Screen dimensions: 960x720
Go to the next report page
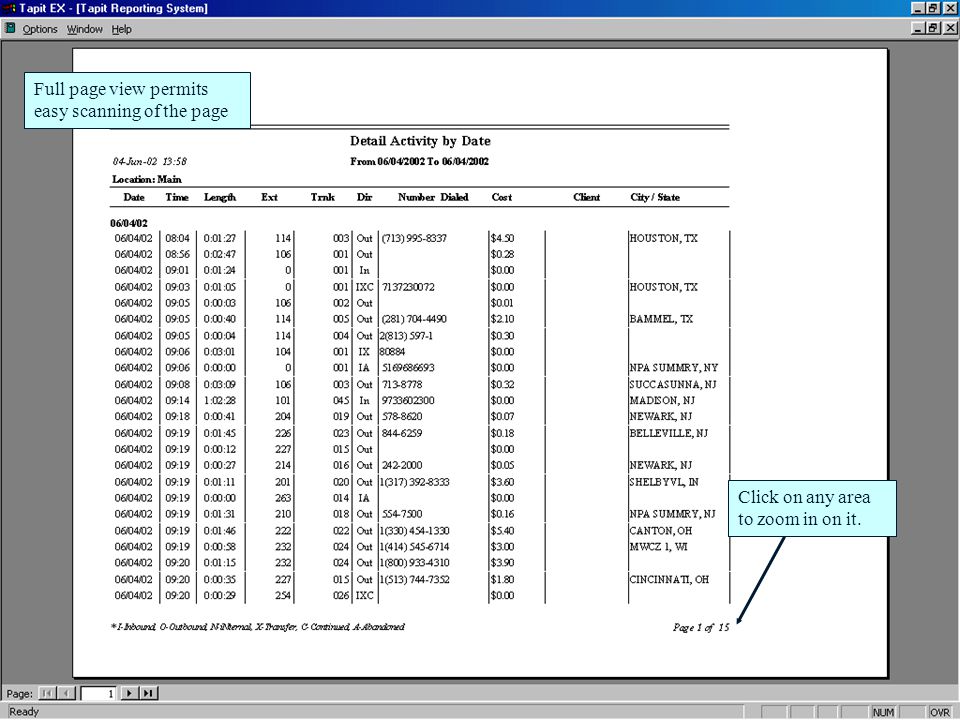point(129,694)
